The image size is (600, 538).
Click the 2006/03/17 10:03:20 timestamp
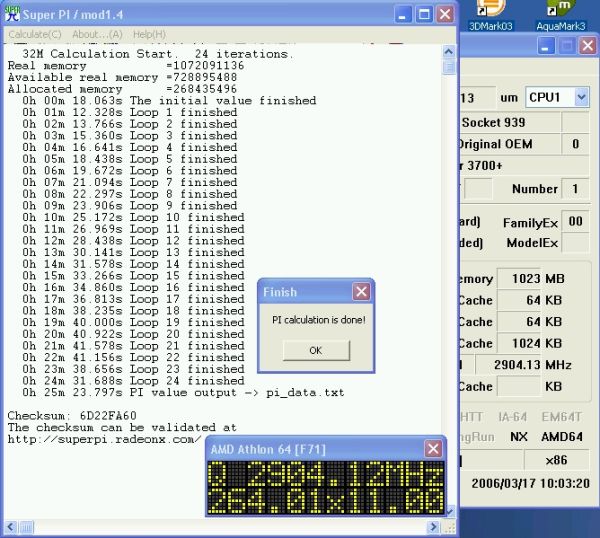point(530,483)
